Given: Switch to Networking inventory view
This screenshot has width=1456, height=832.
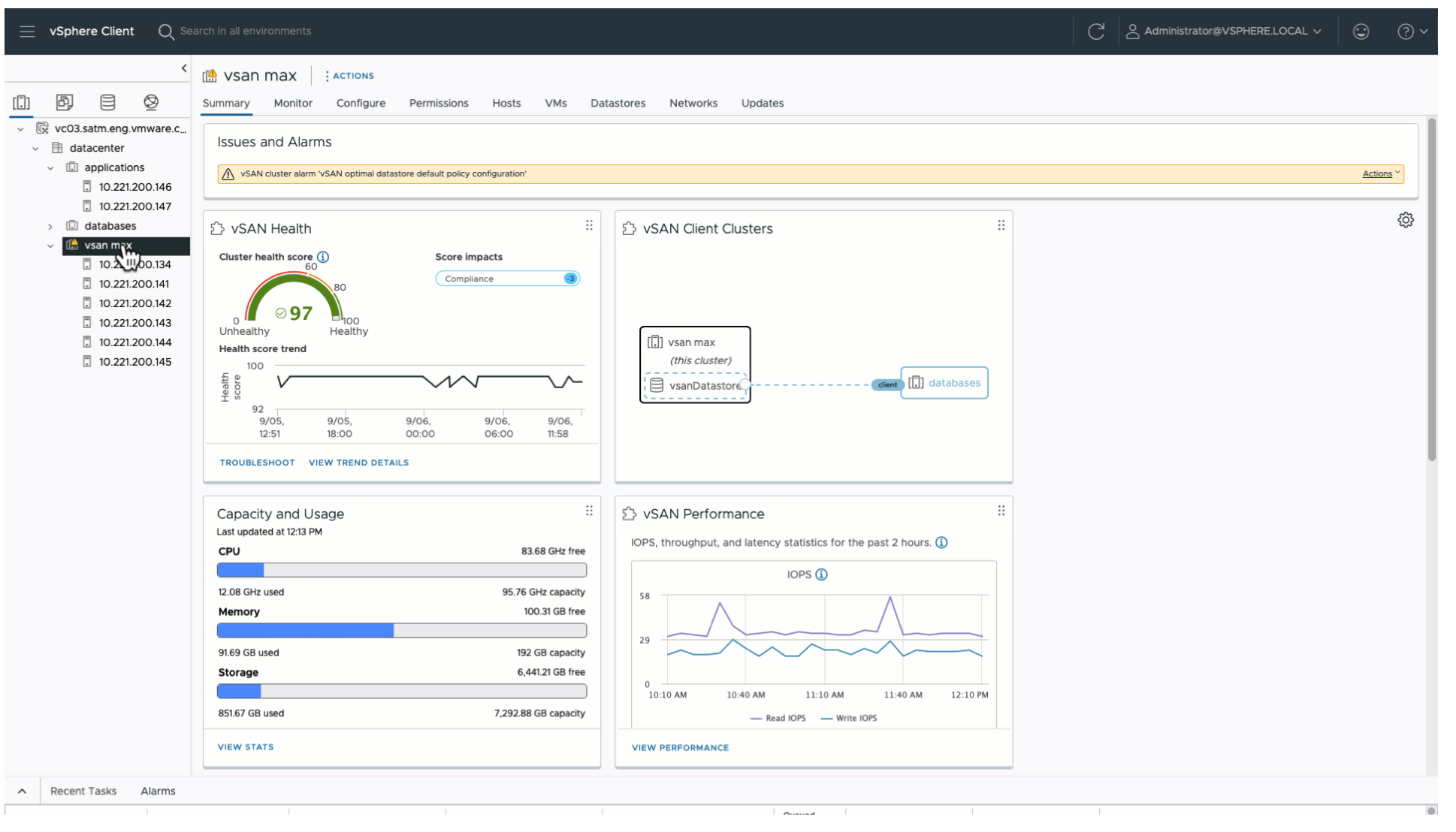Looking at the screenshot, I should [x=151, y=102].
